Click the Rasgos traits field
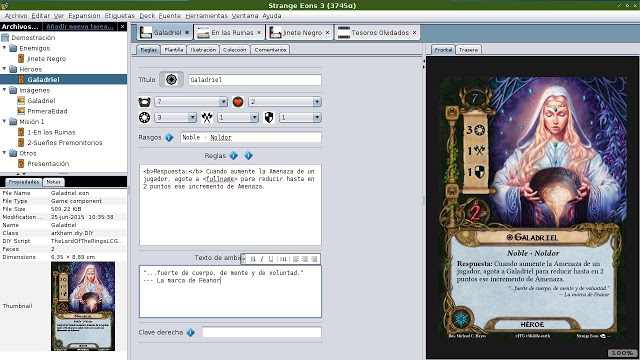 point(251,138)
